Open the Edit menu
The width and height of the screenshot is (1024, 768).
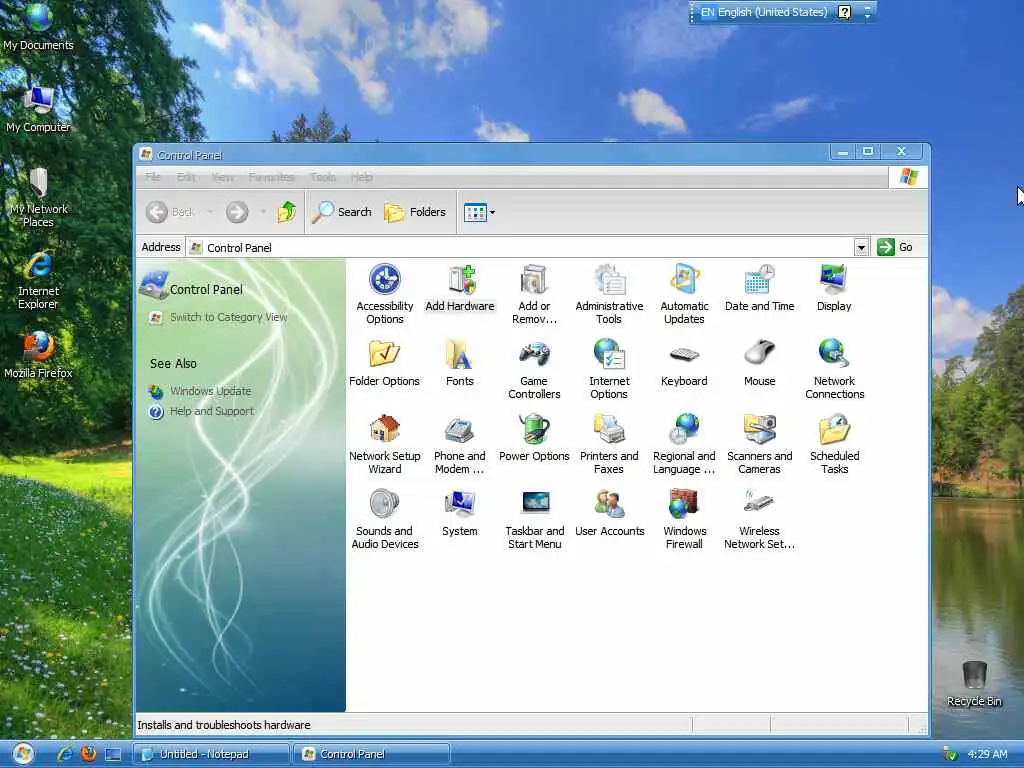pyautogui.click(x=185, y=177)
